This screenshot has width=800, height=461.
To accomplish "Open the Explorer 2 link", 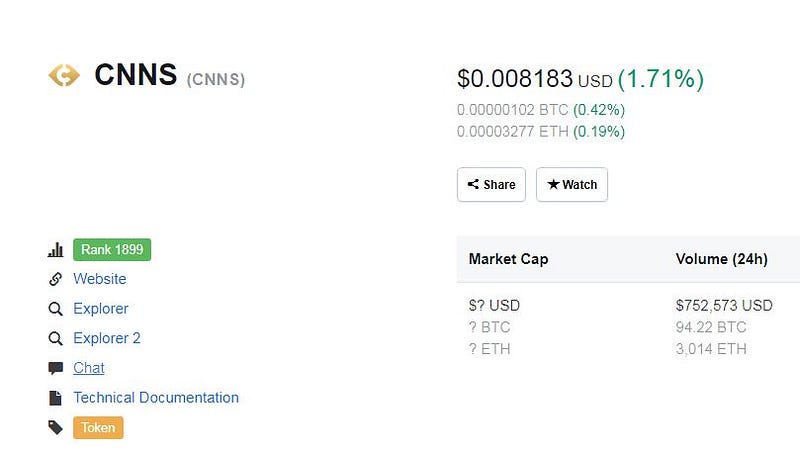I will pos(107,338).
